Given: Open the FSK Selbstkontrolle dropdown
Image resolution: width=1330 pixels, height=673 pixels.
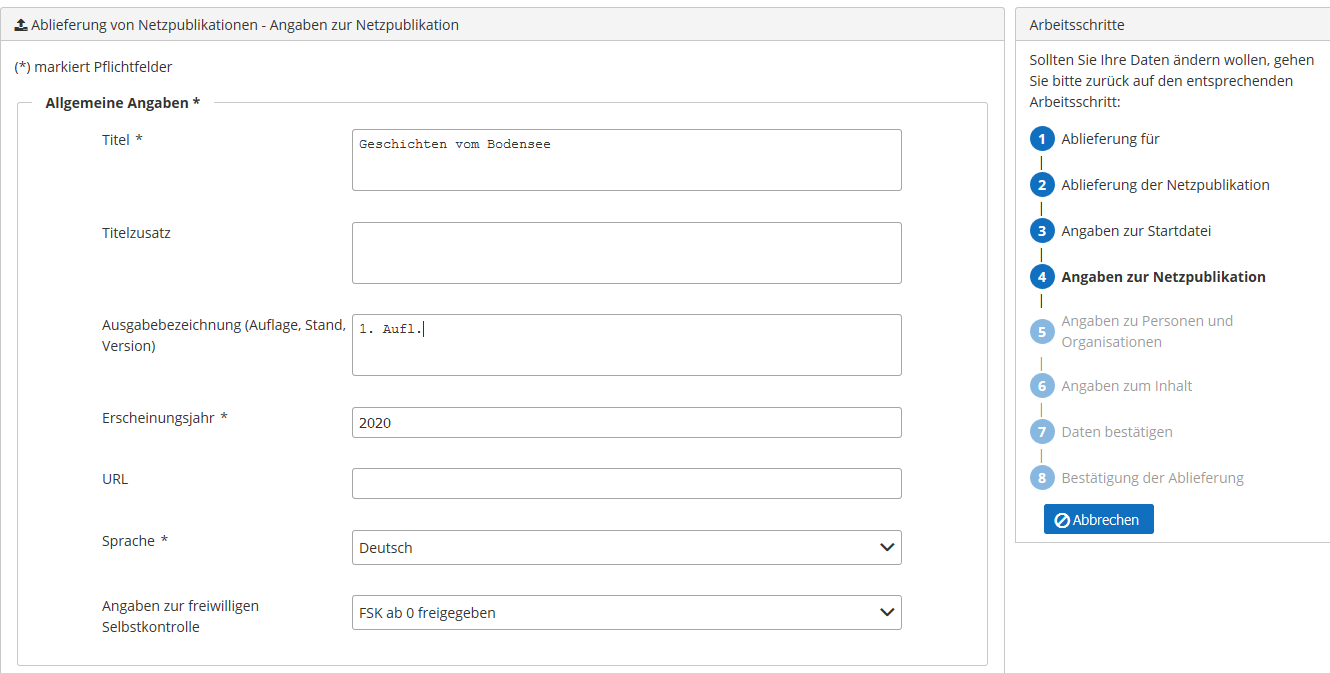Looking at the screenshot, I should pos(627,612).
